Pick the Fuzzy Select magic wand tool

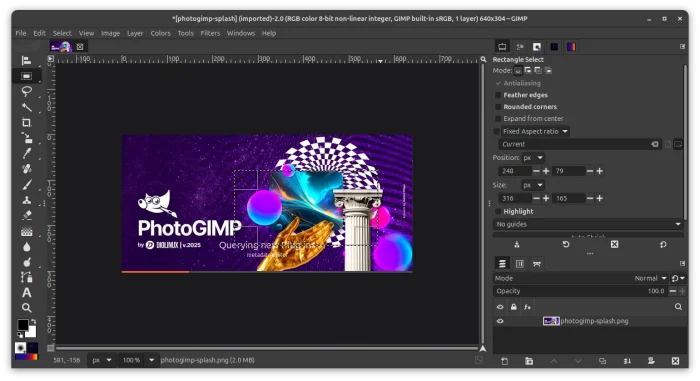coord(26,107)
